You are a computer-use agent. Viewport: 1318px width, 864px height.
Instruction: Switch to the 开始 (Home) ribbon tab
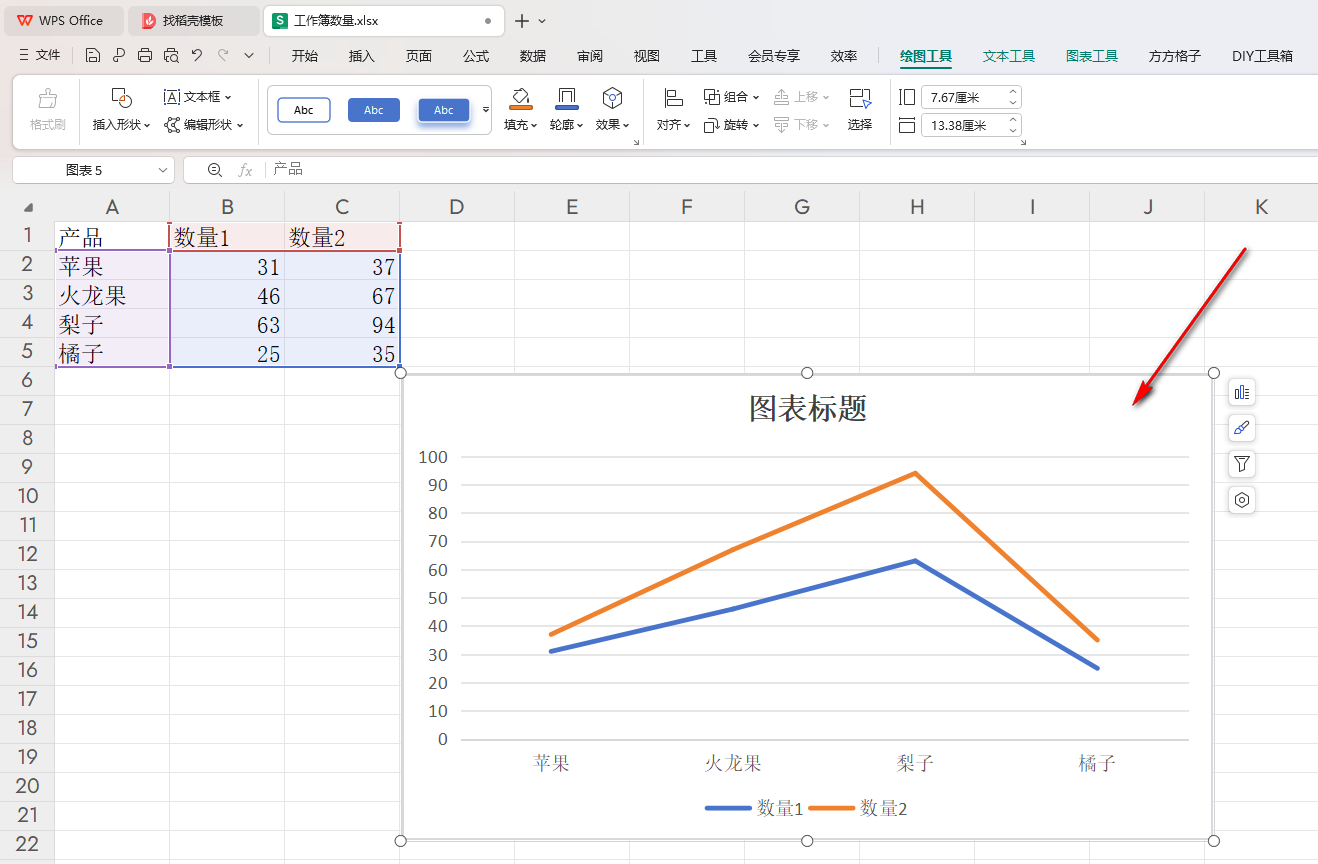click(x=305, y=56)
